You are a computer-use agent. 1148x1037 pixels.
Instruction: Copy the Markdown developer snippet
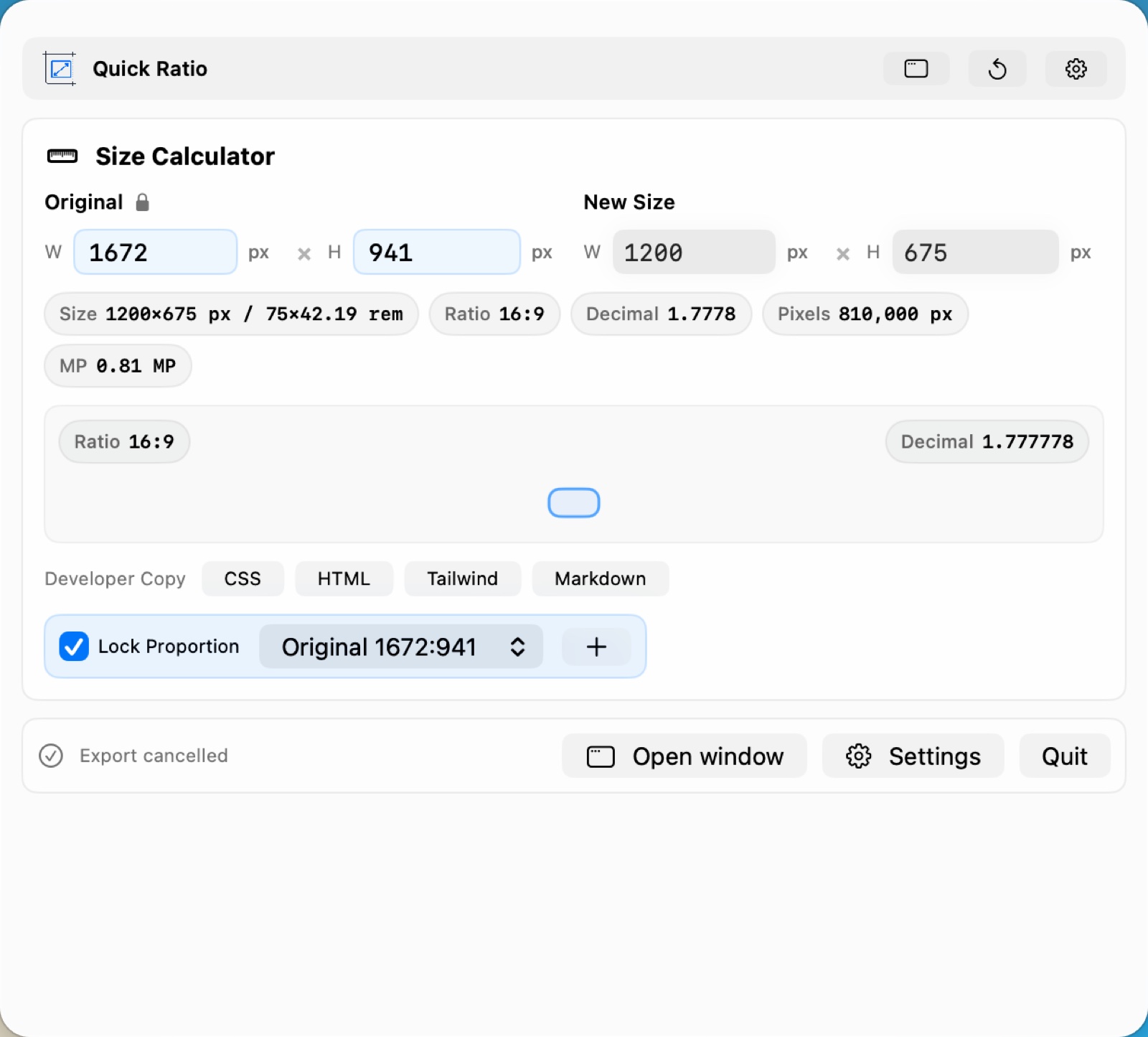[600, 578]
